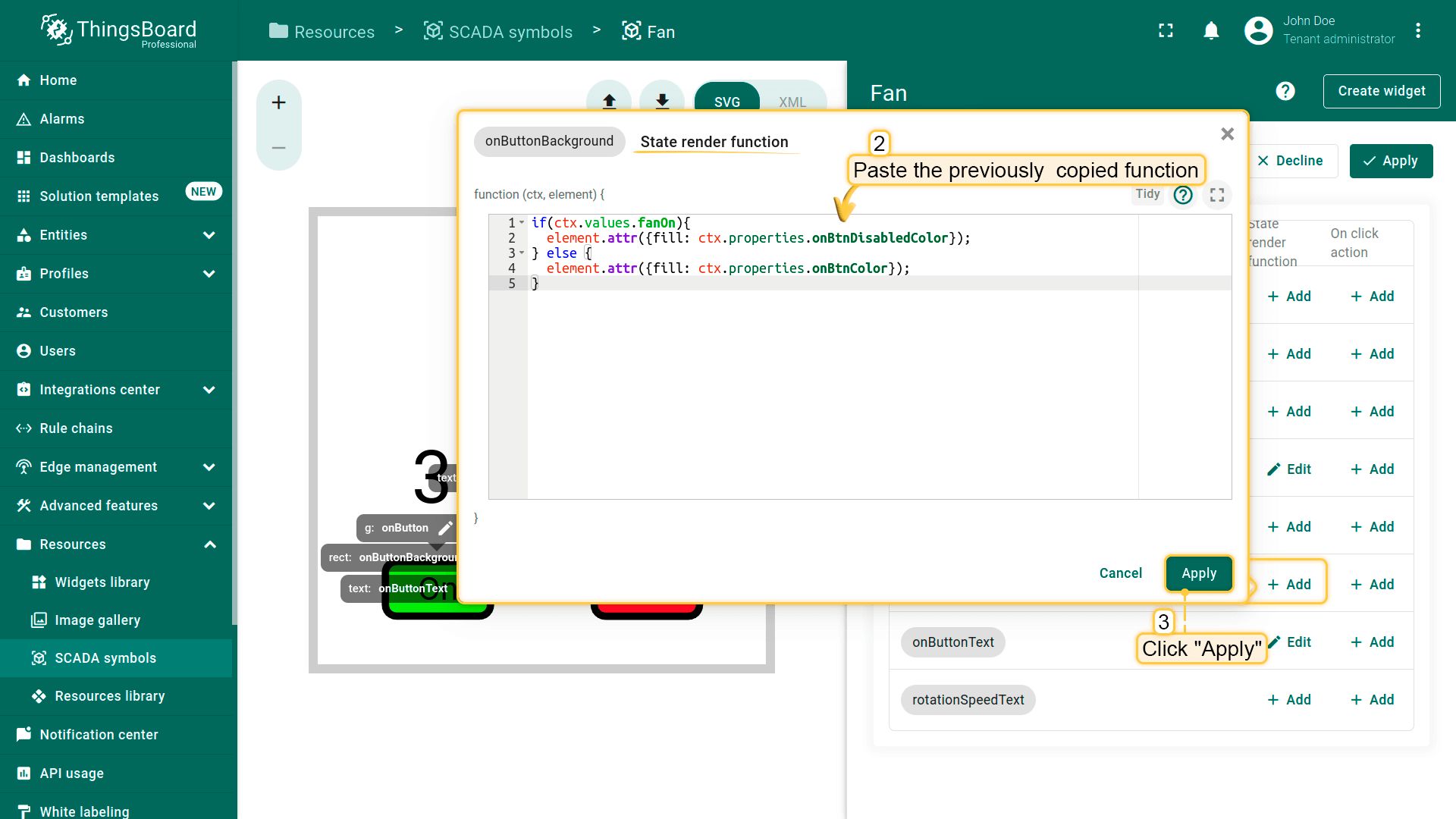Click the zoom in plus button
Screen dimensions: 1456x819
(x=278, y=102)
